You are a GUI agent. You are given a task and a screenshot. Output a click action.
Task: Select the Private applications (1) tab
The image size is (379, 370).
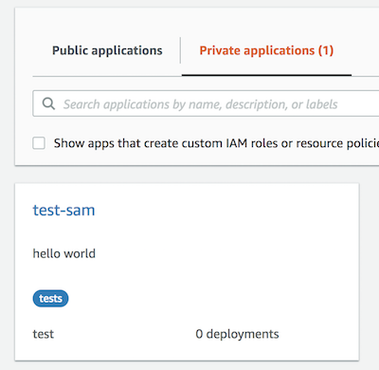(266, 50)
